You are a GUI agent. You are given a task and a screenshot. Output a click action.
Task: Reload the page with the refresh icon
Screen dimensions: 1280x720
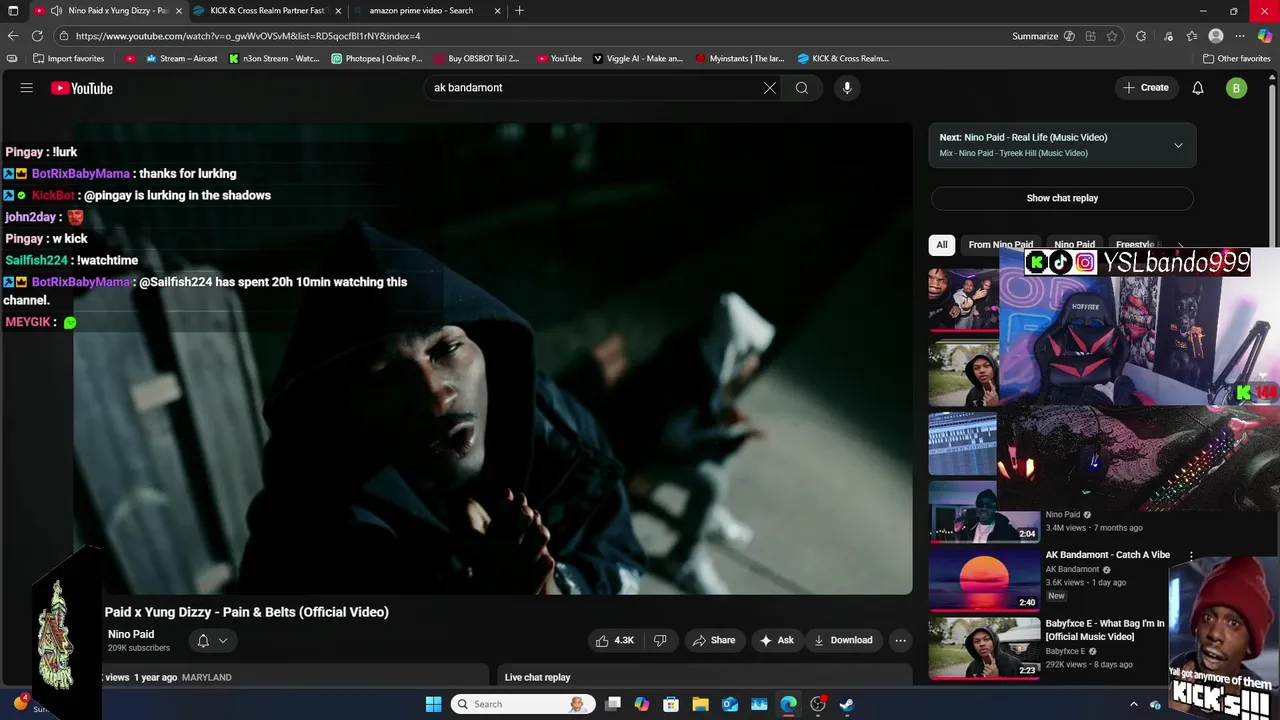[37, 36]
